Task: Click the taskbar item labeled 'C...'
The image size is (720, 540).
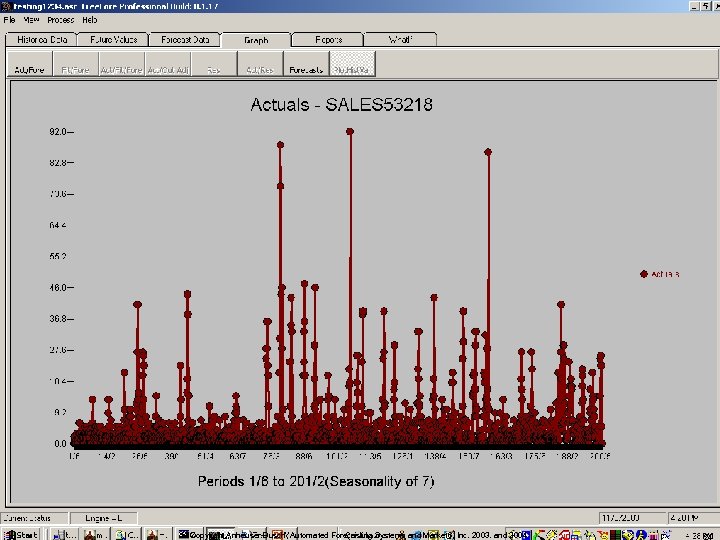Action: (127, 534)
